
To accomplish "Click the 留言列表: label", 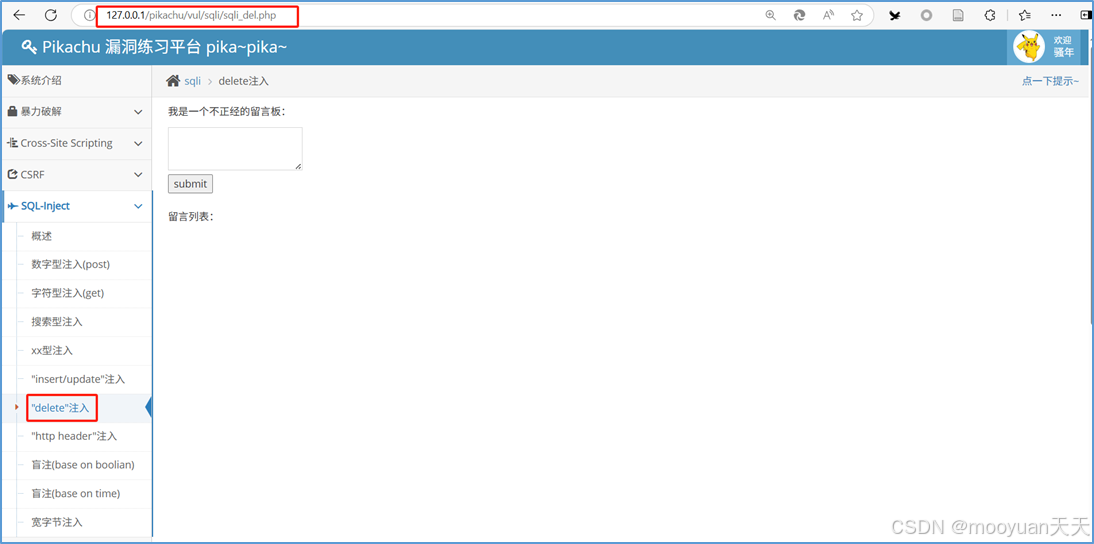I will tap(190, 217).
